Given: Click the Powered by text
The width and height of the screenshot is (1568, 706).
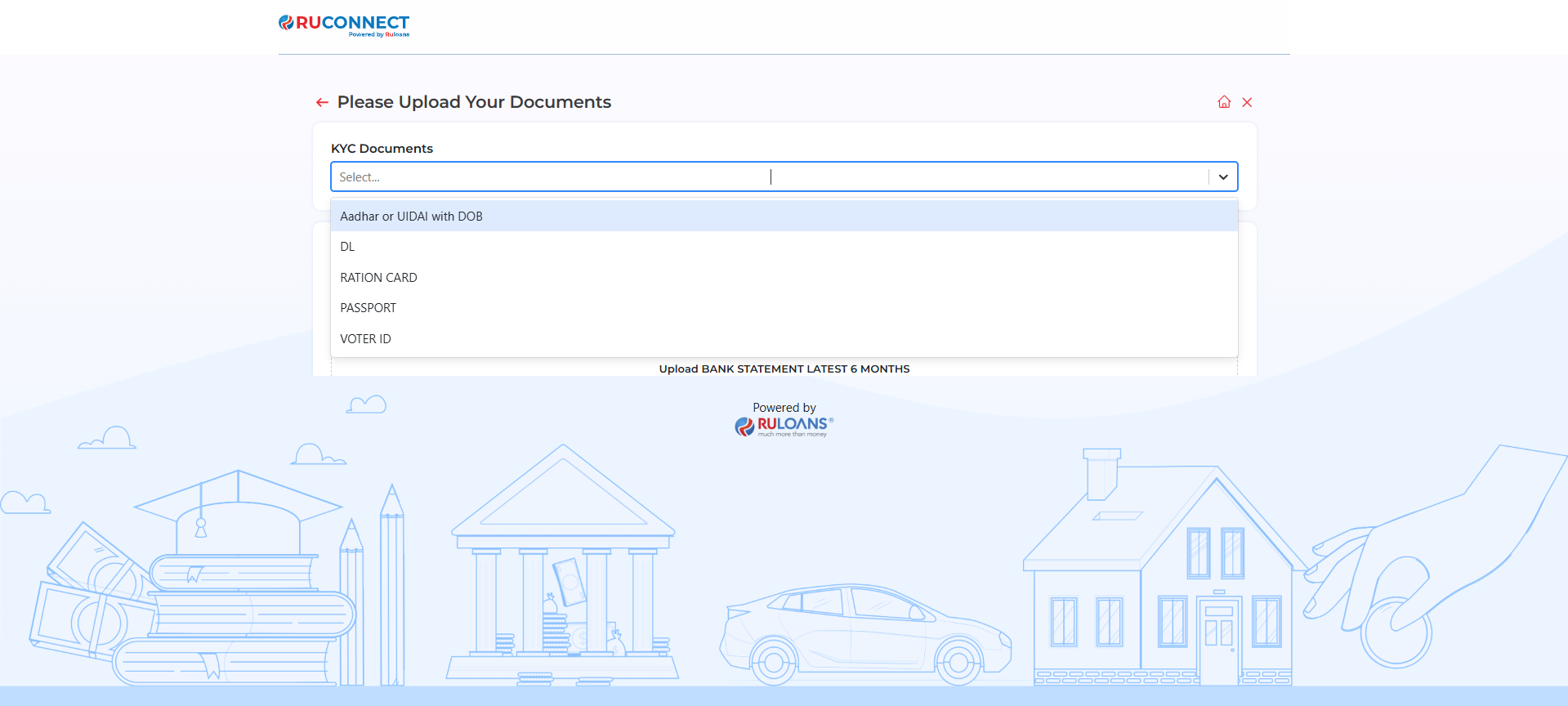Looking at the screenshot, I should 784,408.
